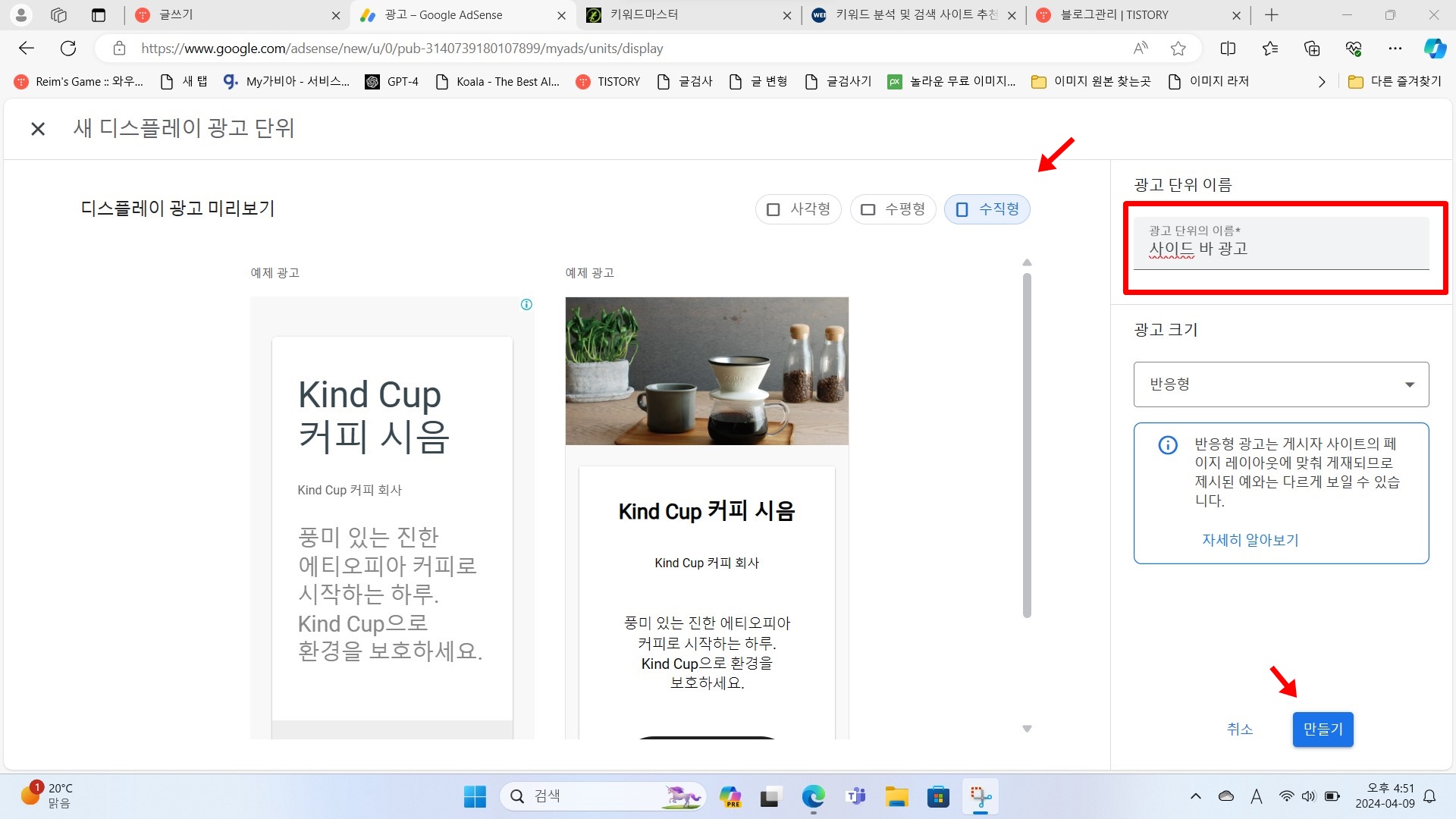Image resolution: width=1456 pixels, height=819 pixels.
Task: Open File Explorer from taskbar
Action: [896, 797]
